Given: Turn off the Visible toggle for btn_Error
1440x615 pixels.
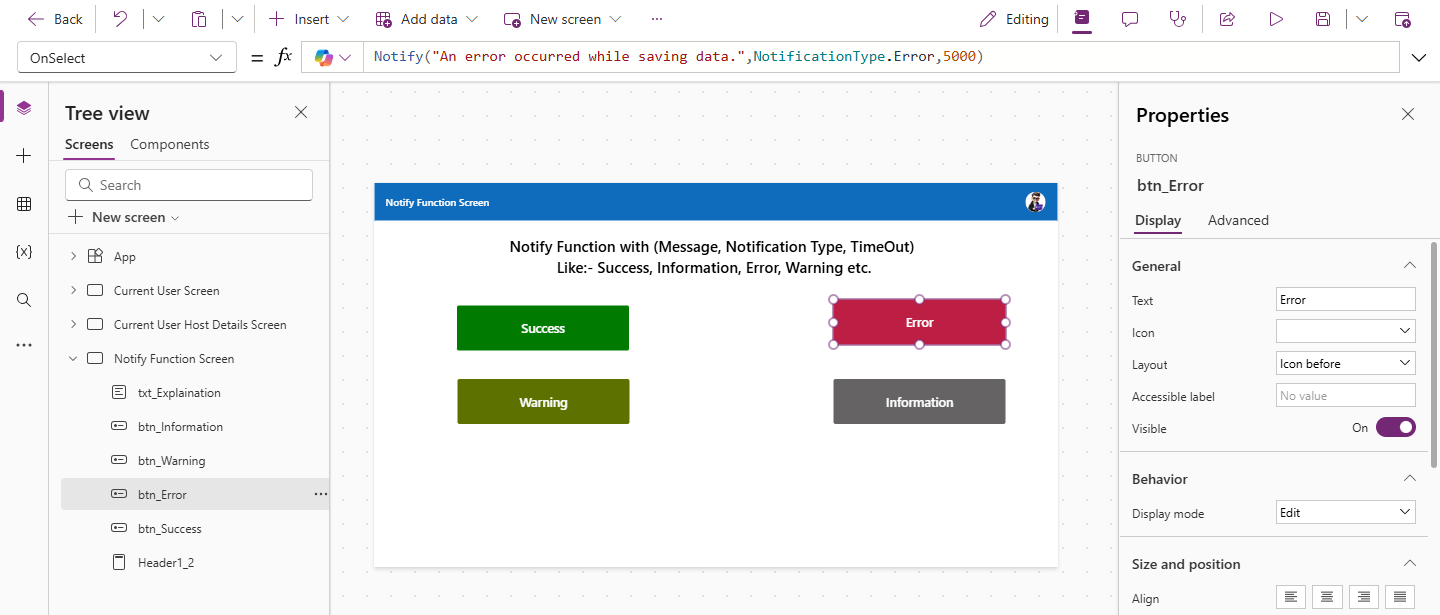Looking at the screenshot, I should 1395,427.
